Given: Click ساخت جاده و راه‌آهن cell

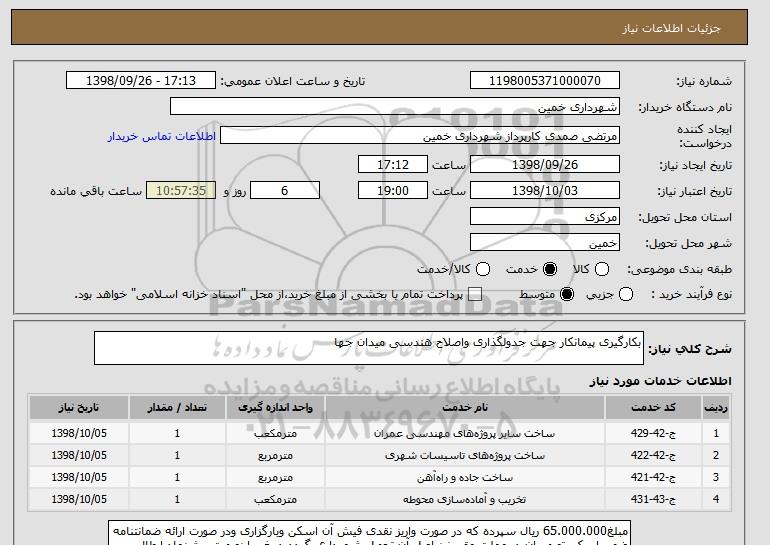Looking at the screenshot, I should pyautogui.click(x=465, y=477).
